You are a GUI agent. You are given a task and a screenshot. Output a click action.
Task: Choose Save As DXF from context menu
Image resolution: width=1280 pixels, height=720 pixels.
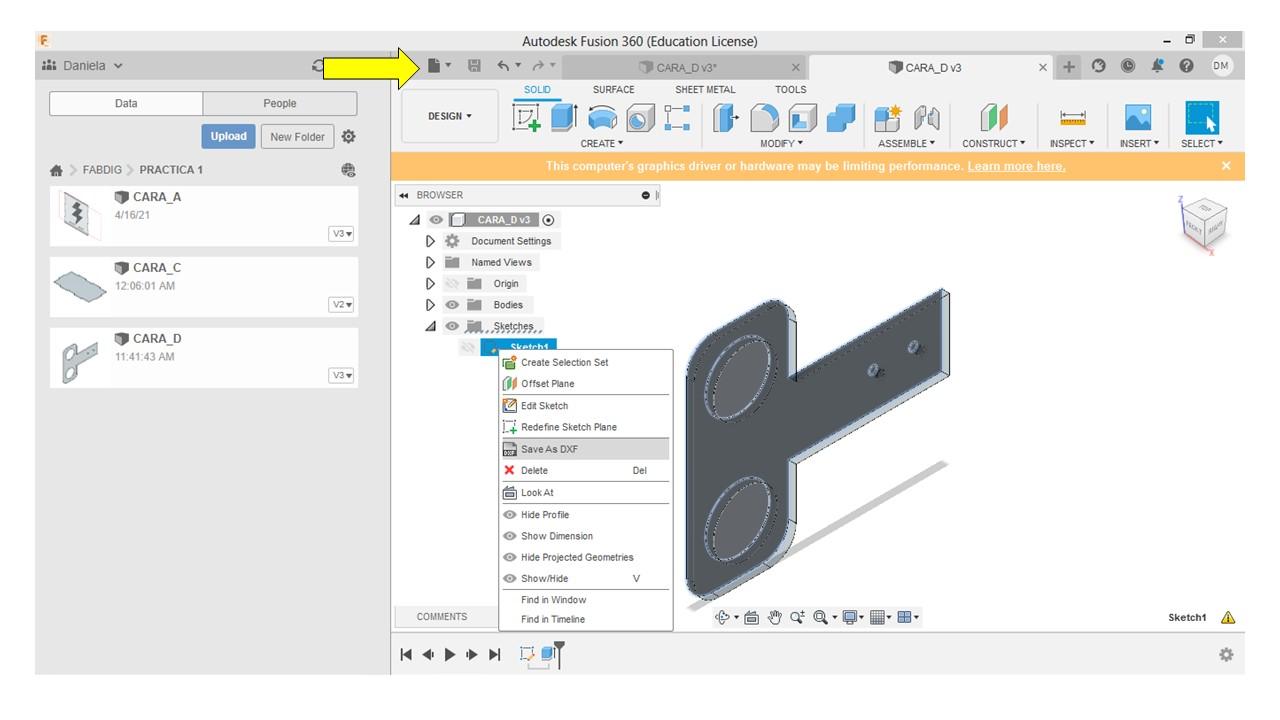pos(585,449)
